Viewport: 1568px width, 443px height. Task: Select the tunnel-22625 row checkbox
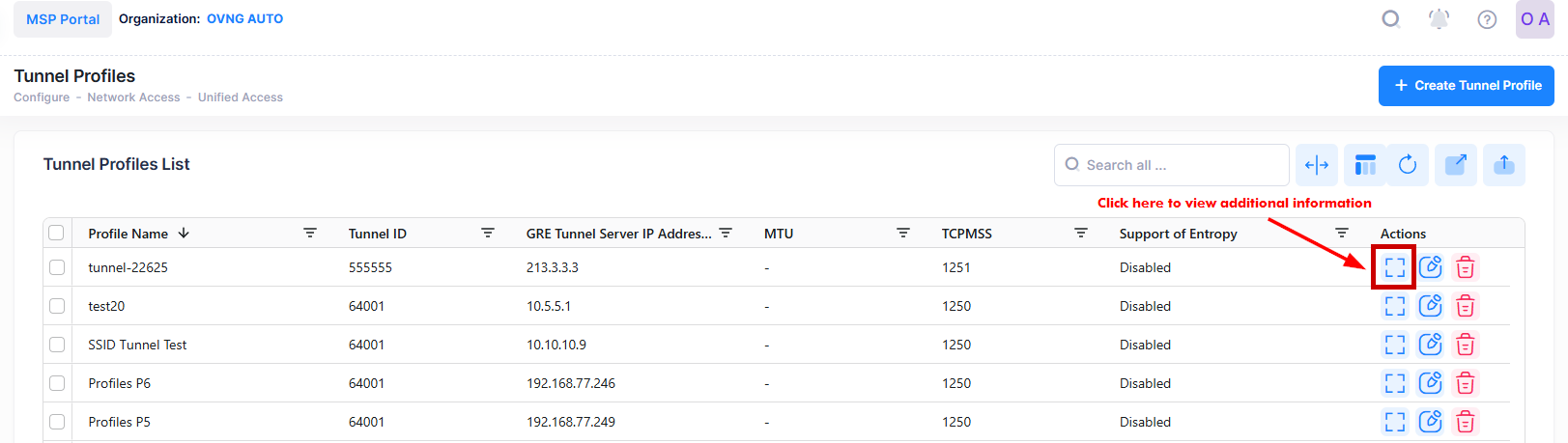click(57, 267)
